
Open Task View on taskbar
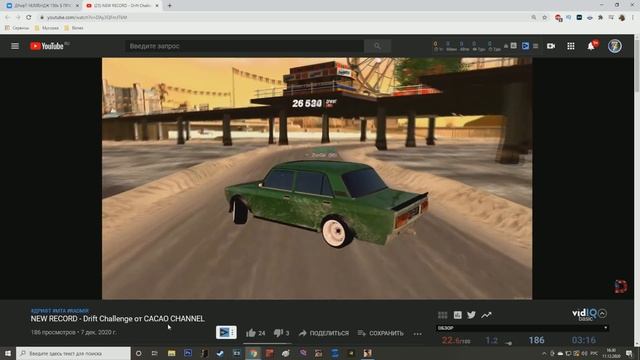coord(155,353)
